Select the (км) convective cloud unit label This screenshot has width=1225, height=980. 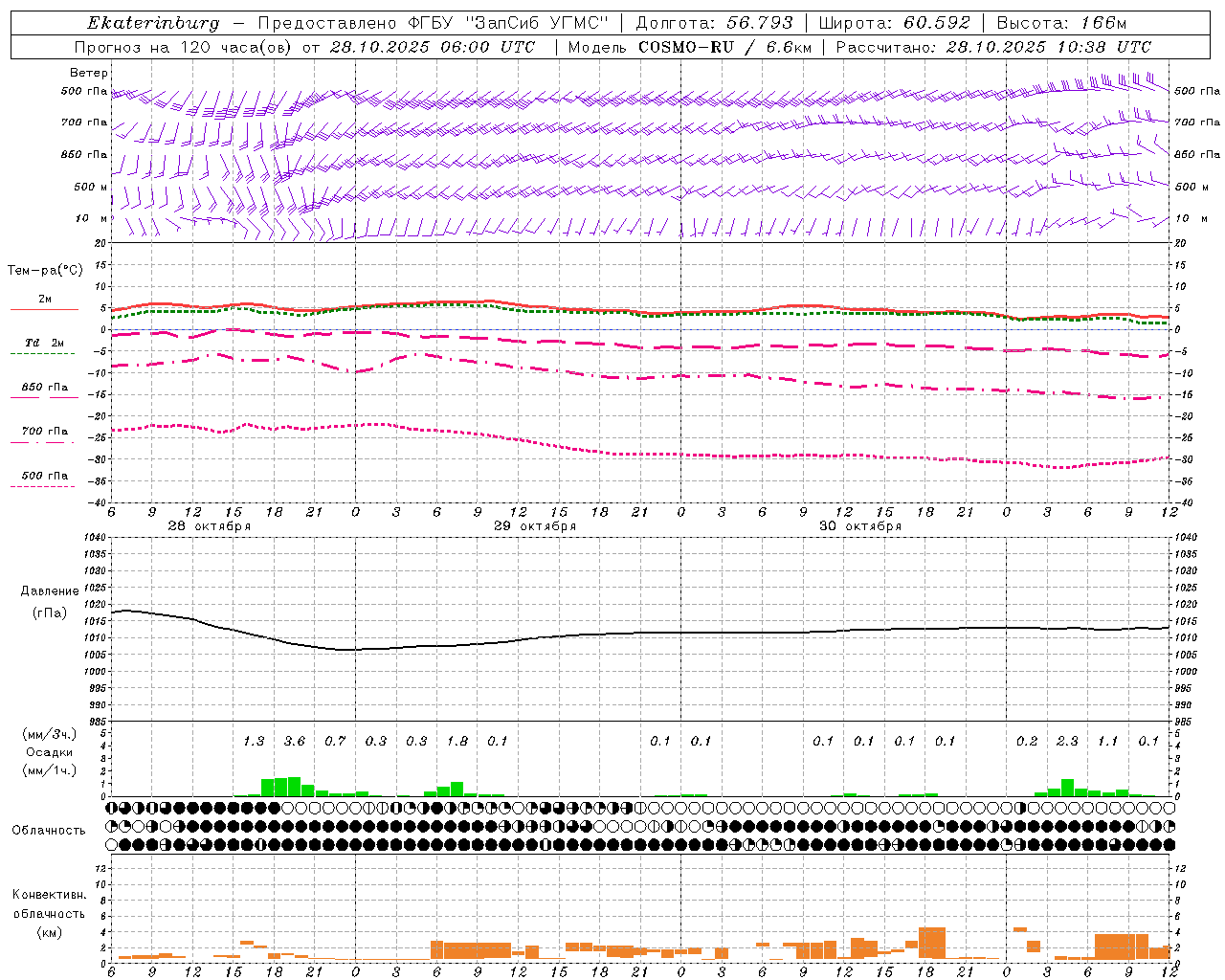(49, 932)
